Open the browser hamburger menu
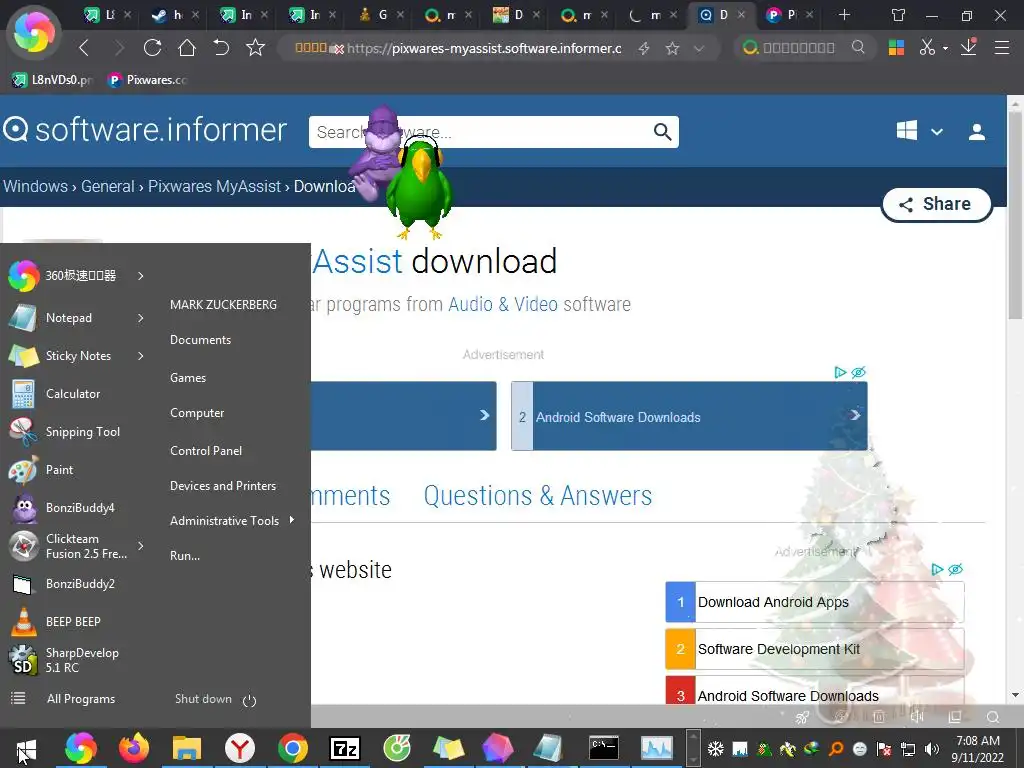 click(1002, 48)
